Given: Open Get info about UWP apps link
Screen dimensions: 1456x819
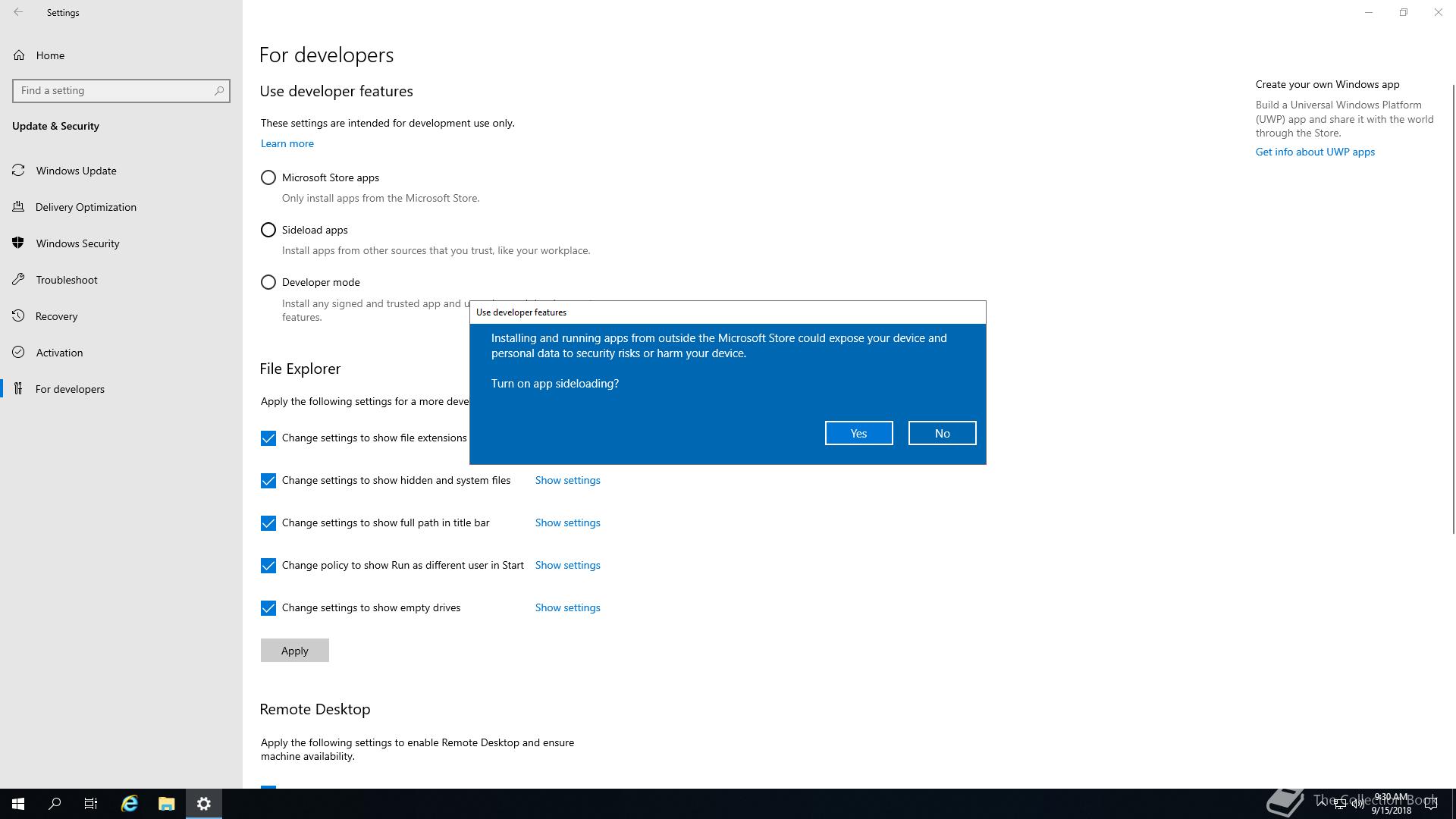Looking at the screenshot, I should (x=1315, y=152).
